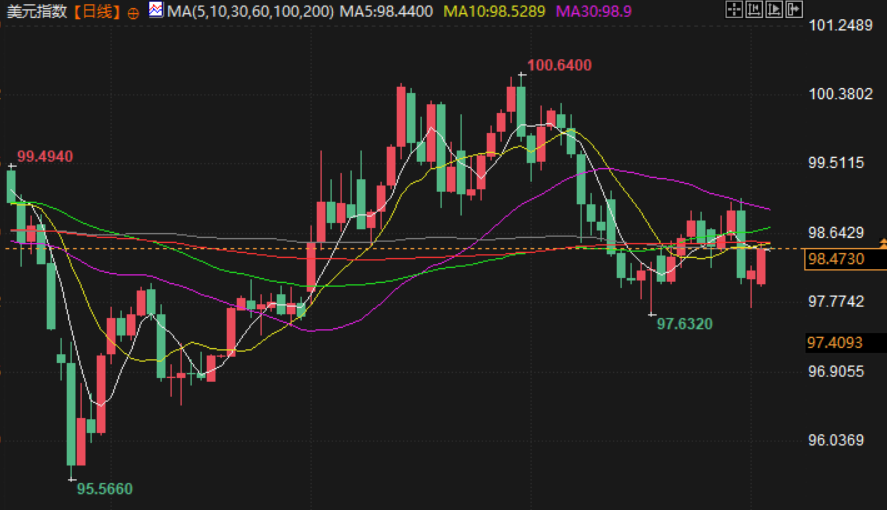Click the expand-chart icon with right-pointing triangle

click(x=774, y=9)
